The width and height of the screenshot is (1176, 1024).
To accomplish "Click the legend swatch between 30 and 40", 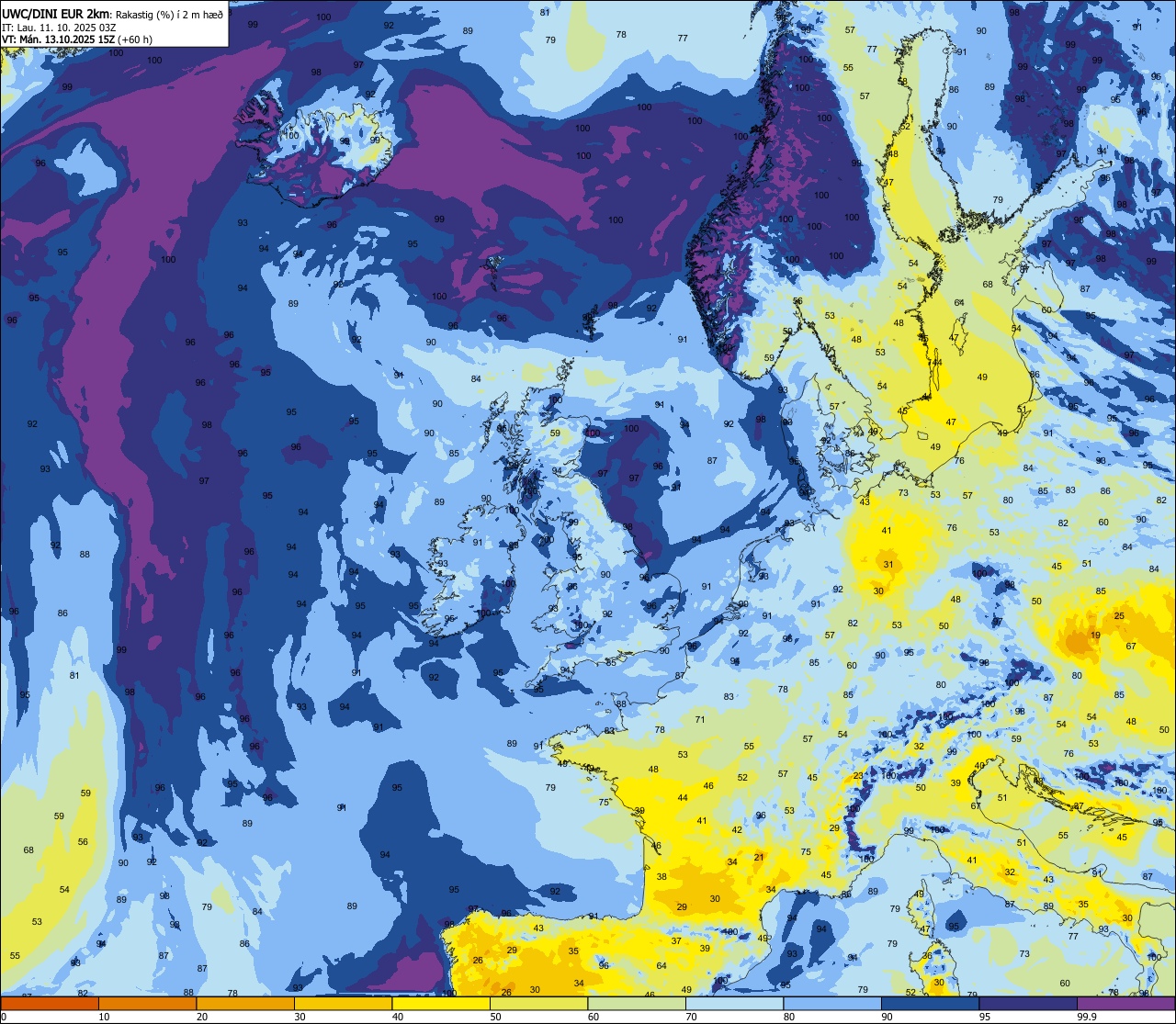I will pyautogui.click(x=343, y=1003).
